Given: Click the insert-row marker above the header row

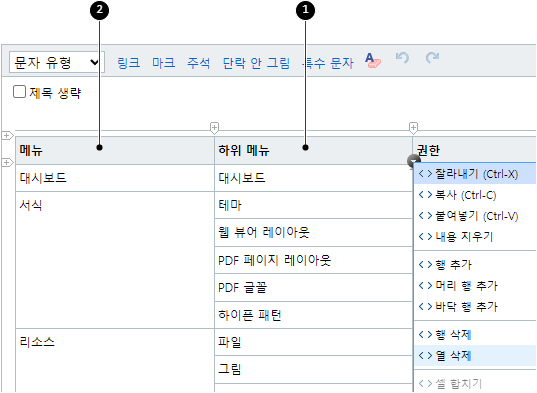Looking at the screenshot, I should [x=7, y=136].
